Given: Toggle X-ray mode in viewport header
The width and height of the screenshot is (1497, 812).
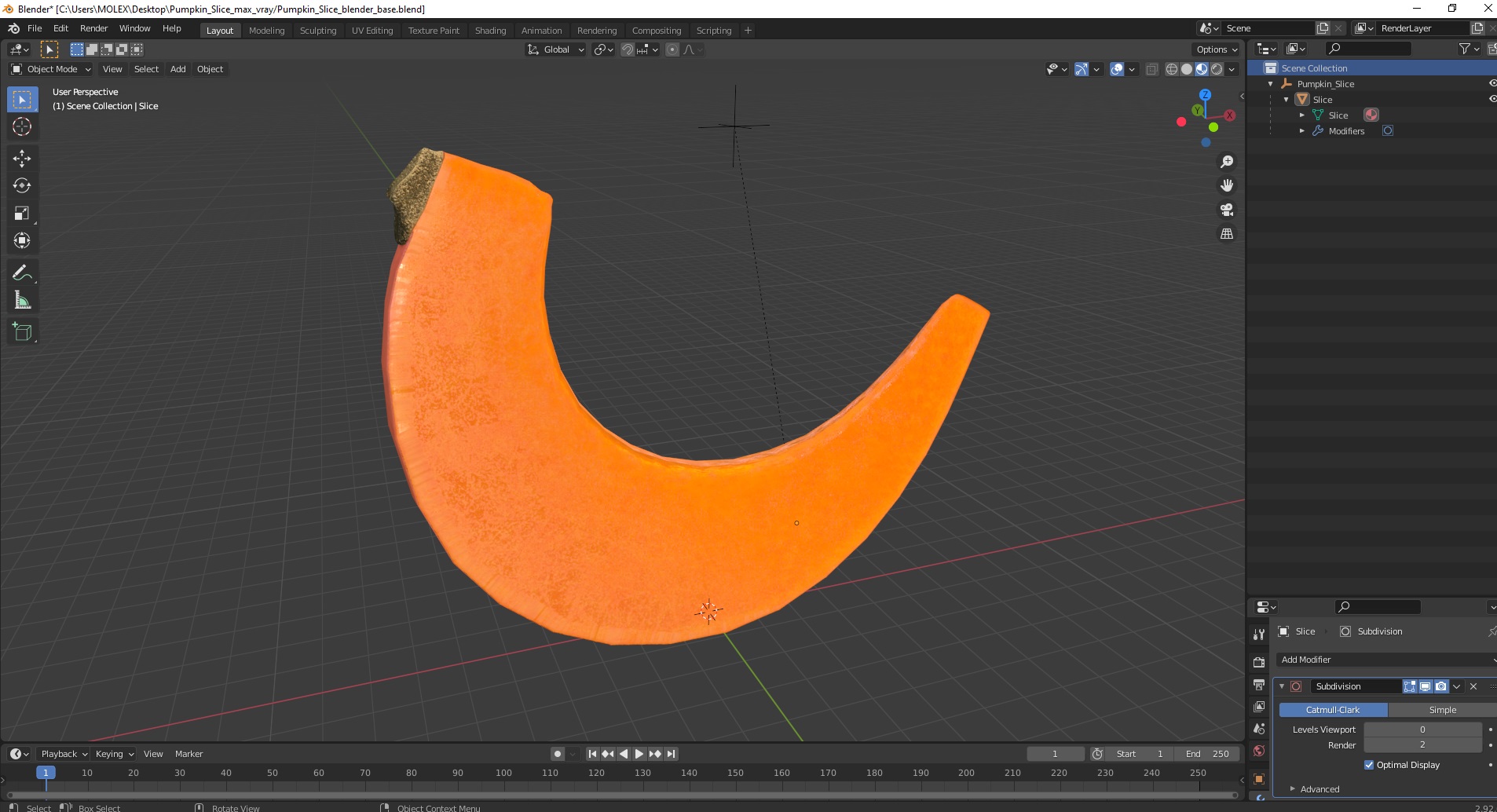Looking at the screenshot, I should (1151, 69).
